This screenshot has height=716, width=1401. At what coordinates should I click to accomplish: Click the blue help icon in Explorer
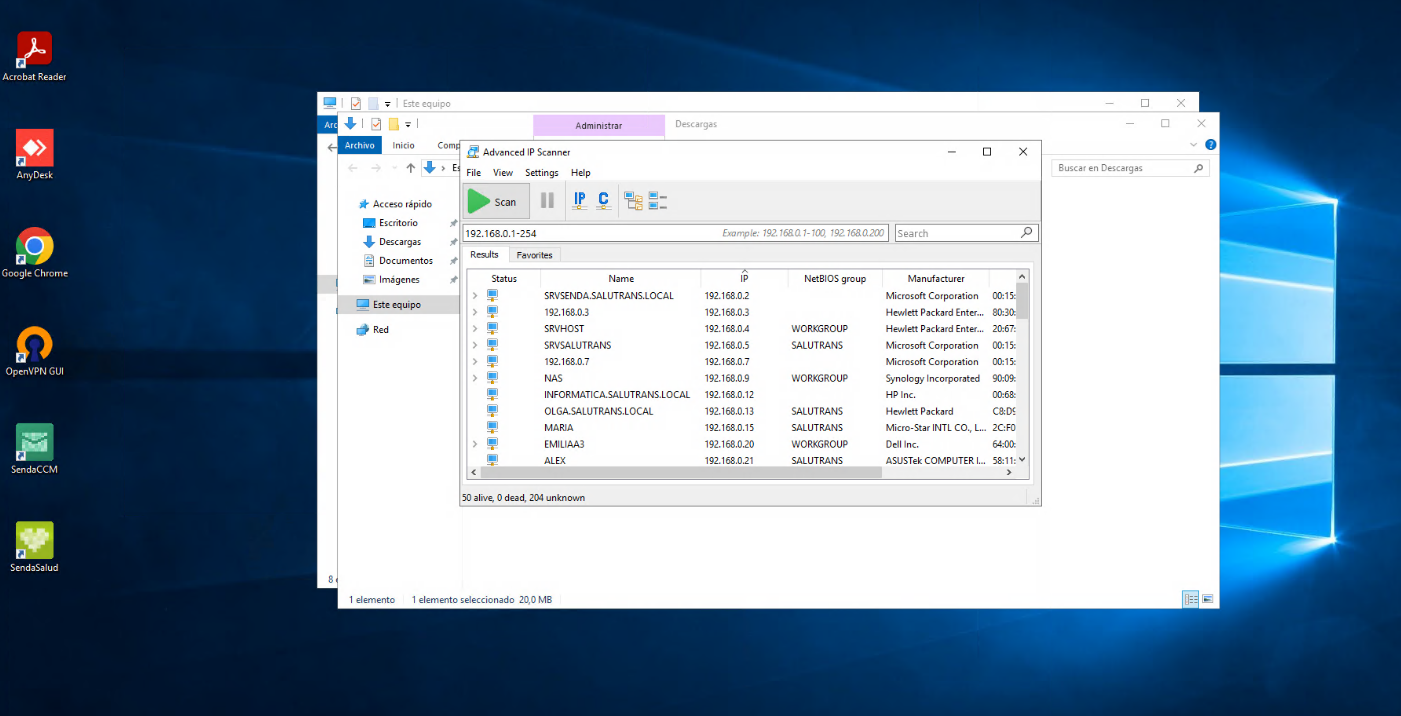click(x=1211, y=145)
